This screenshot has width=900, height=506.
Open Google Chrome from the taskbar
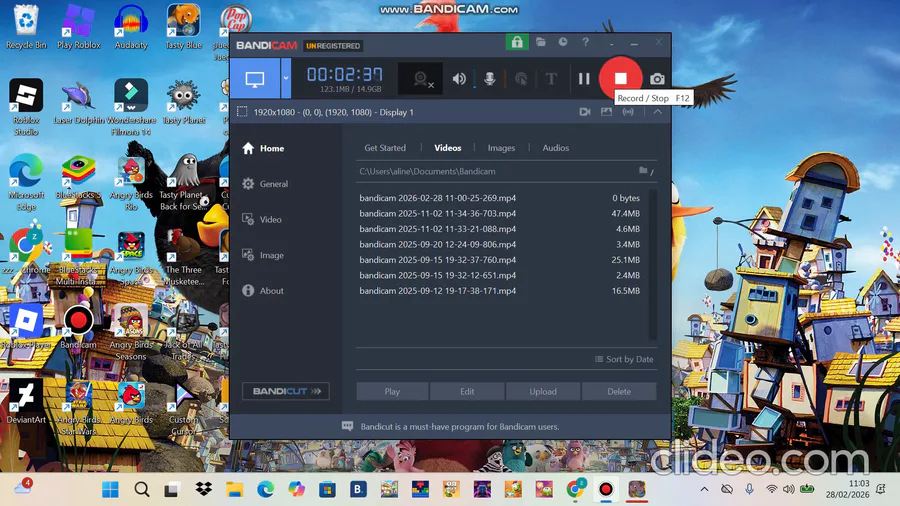(x=575, y=489)
